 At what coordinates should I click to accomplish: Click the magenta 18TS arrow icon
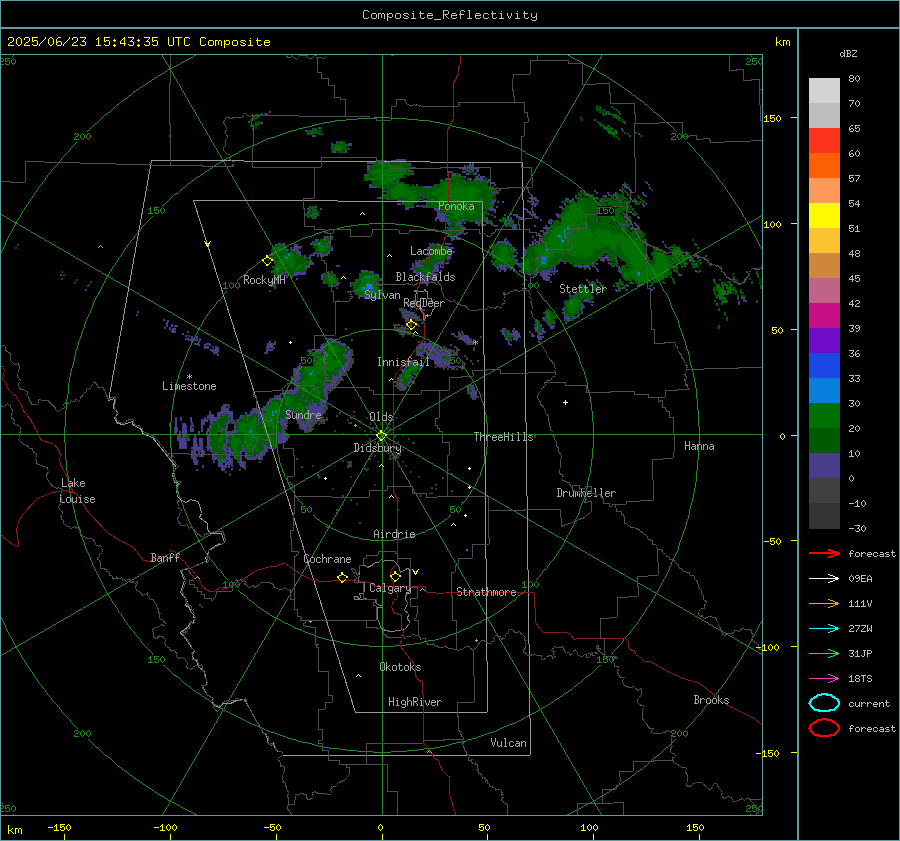(x=824, y=679)
